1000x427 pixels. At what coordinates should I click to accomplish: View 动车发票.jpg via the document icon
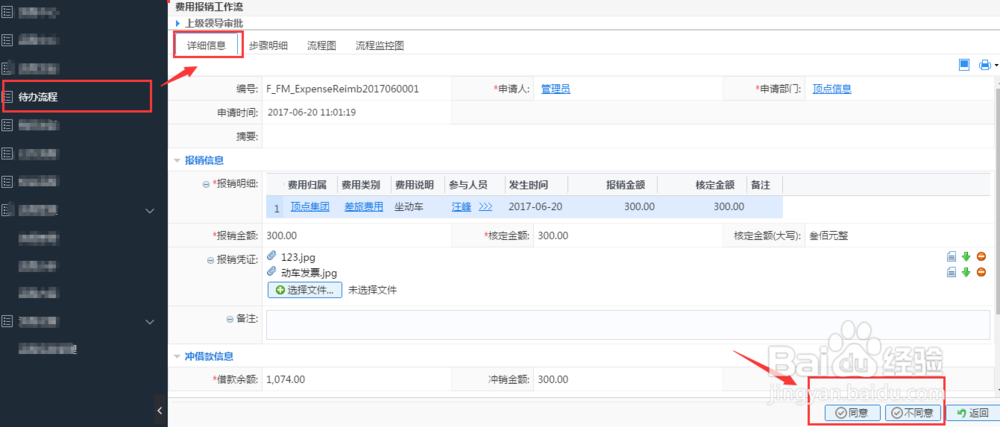tap(952, 272)
